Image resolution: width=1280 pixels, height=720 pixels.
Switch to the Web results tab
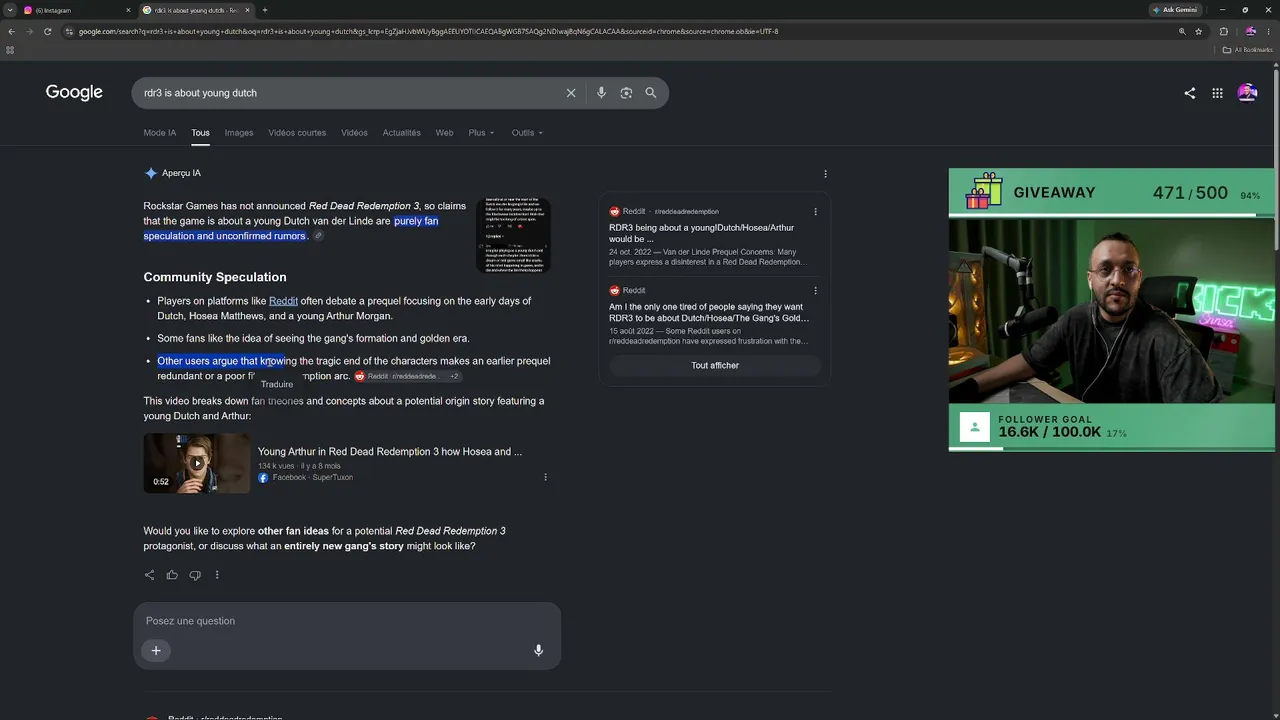pyautogui.click(x=444, y=133)
